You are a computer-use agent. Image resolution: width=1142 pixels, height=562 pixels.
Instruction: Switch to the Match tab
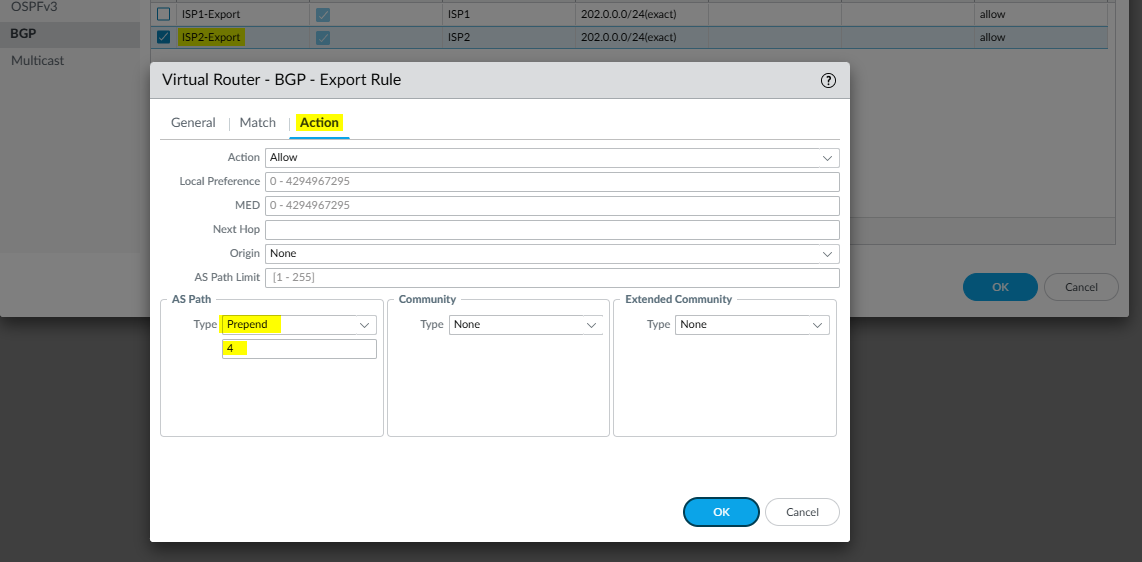(258, 122)
